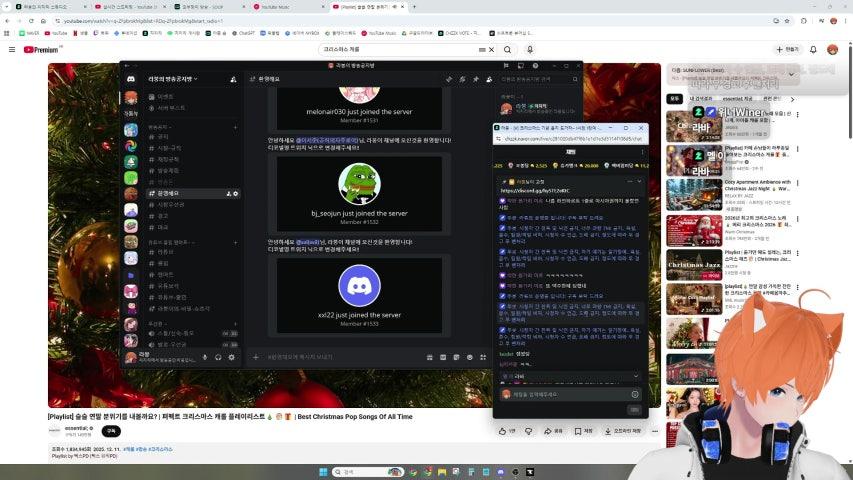Open YouTube account avatar menu
This screenshot has width=853, height=480.
[x=832, y=50]
